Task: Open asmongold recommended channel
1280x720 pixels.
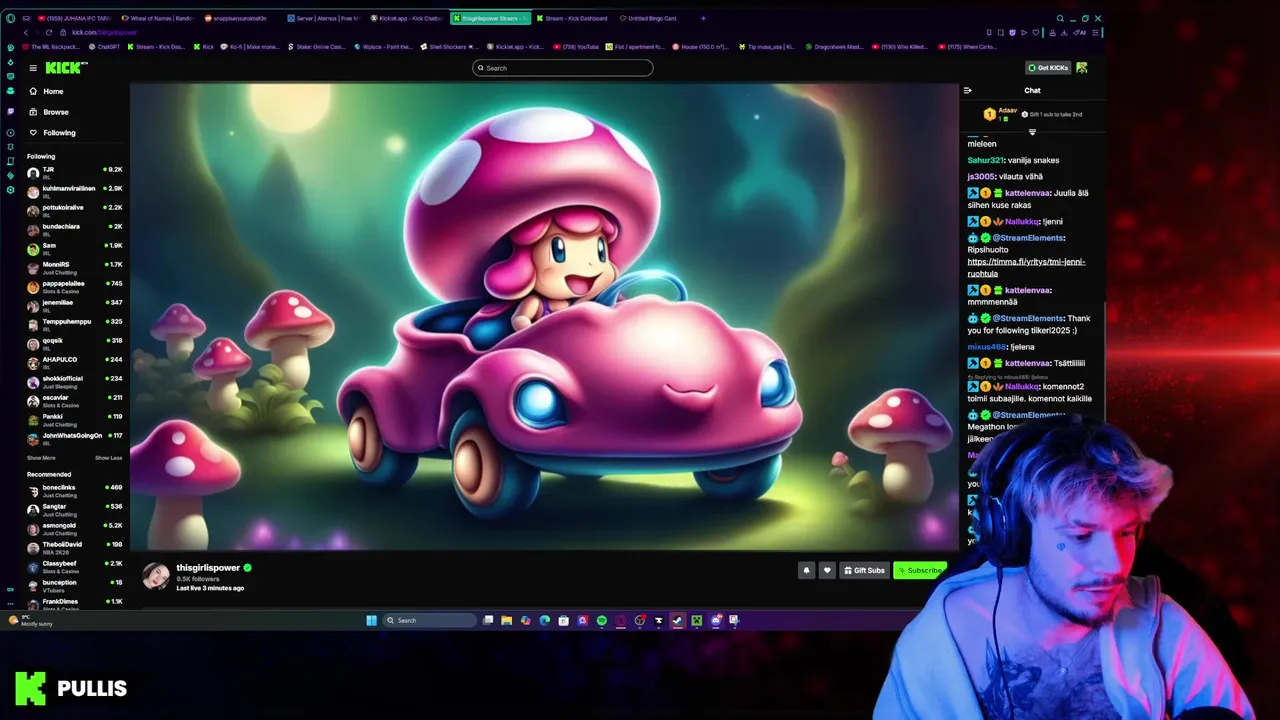Action: coord(75,528)
